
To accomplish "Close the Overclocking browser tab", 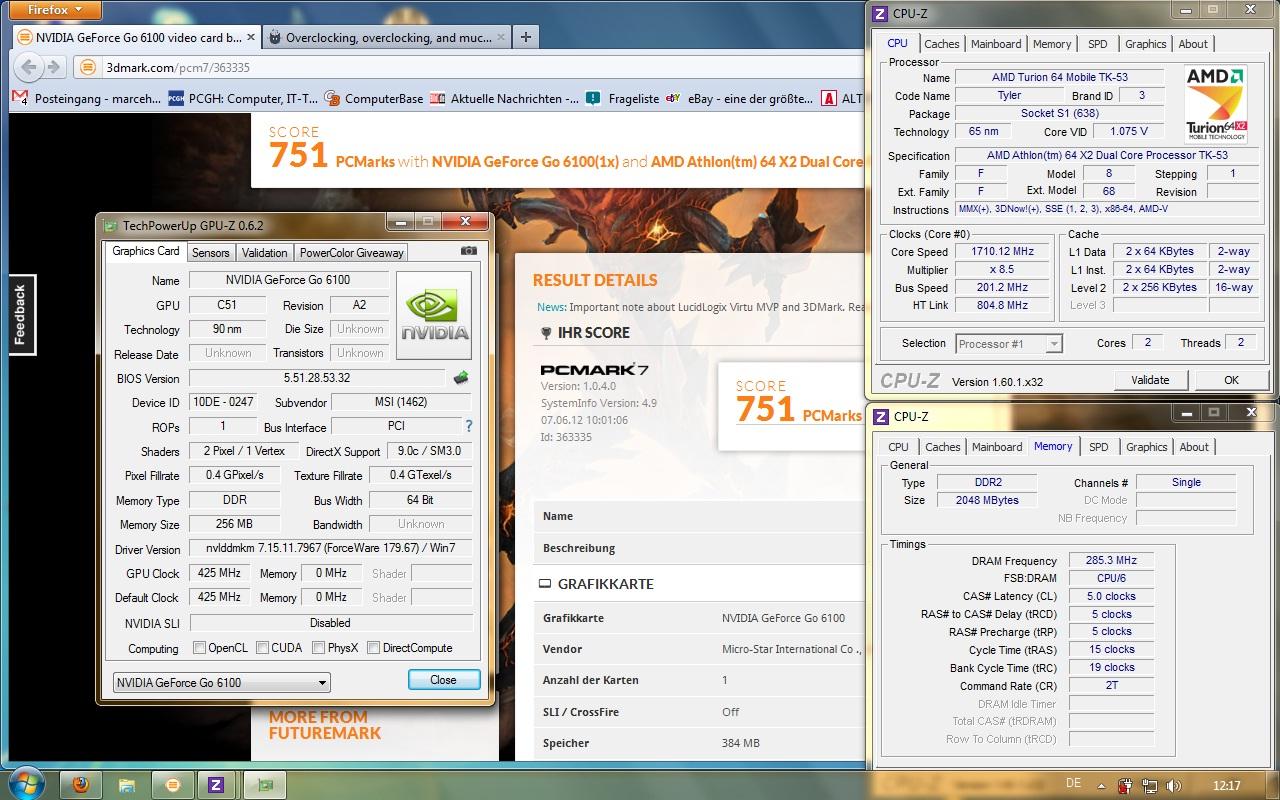I will pos(501,38).
